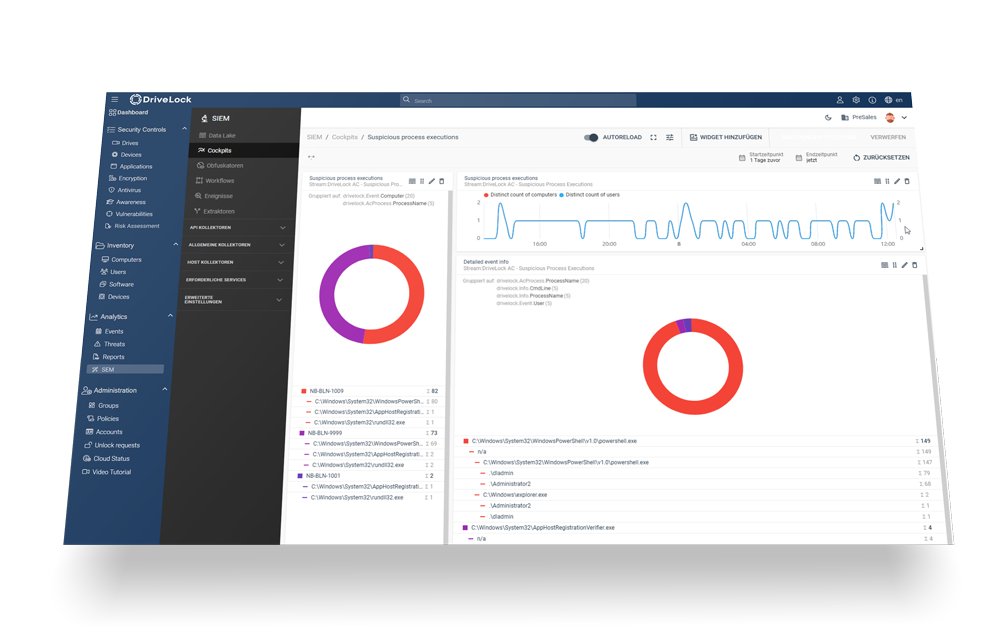Image resolution: width=1000 pixels, height=639 pixels.
Task: Open the hamburger menu beside DriveLock logo
Action: [x=115, y=99]
